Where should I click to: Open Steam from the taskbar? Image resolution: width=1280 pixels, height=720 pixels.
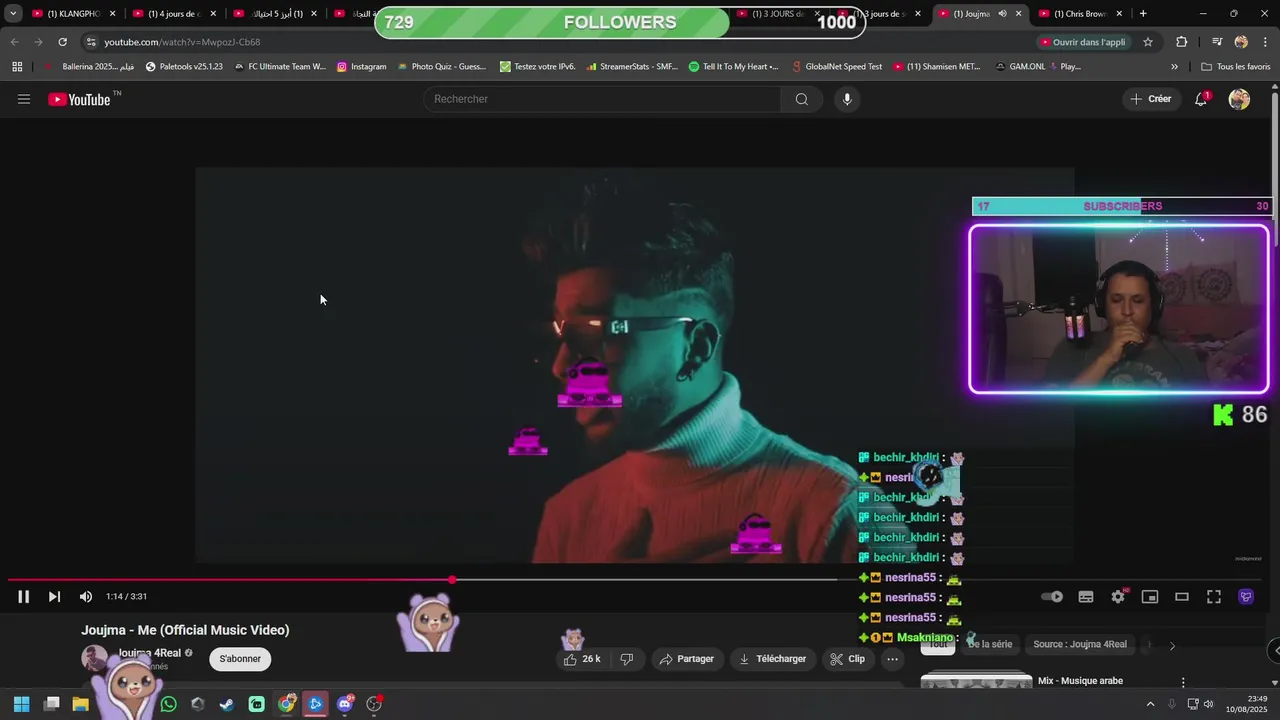pos(227,704)
